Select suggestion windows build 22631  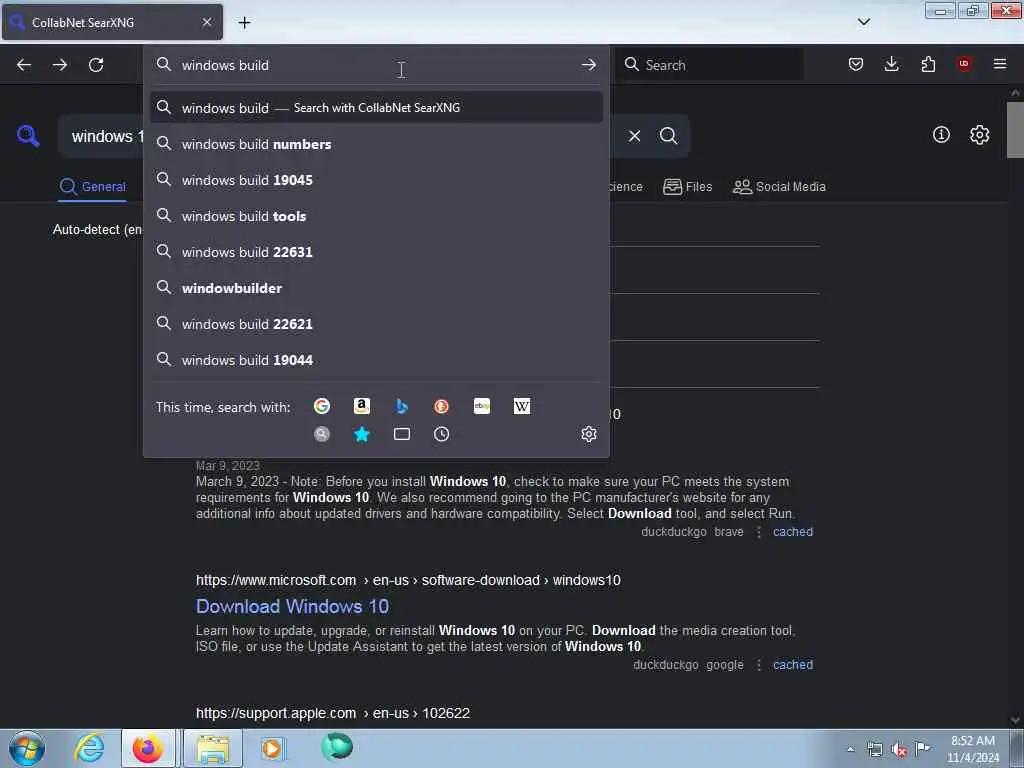[x=376, y=252]
